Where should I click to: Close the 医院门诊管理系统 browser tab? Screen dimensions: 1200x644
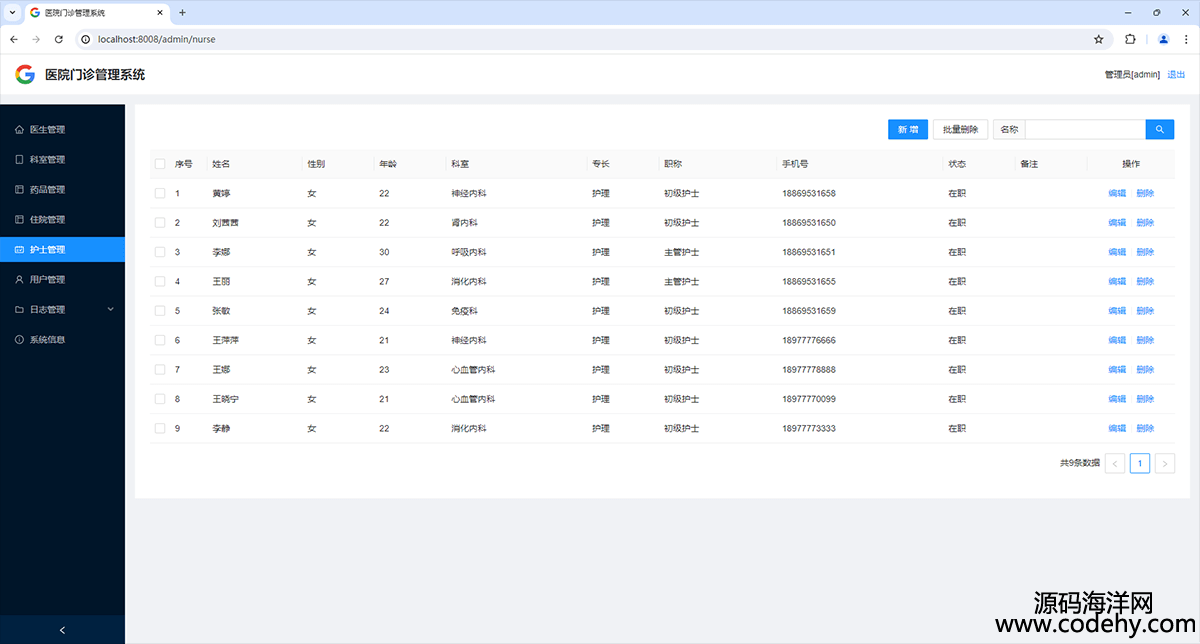(x=161, y=12)
